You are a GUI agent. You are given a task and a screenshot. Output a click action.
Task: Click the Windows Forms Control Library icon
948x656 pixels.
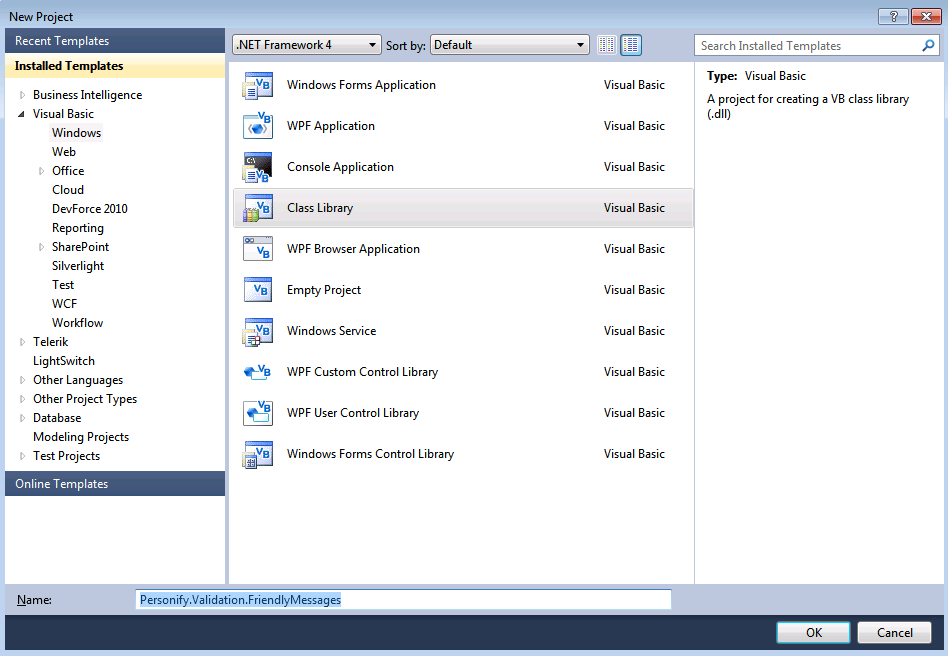click(x=258, y=454)
